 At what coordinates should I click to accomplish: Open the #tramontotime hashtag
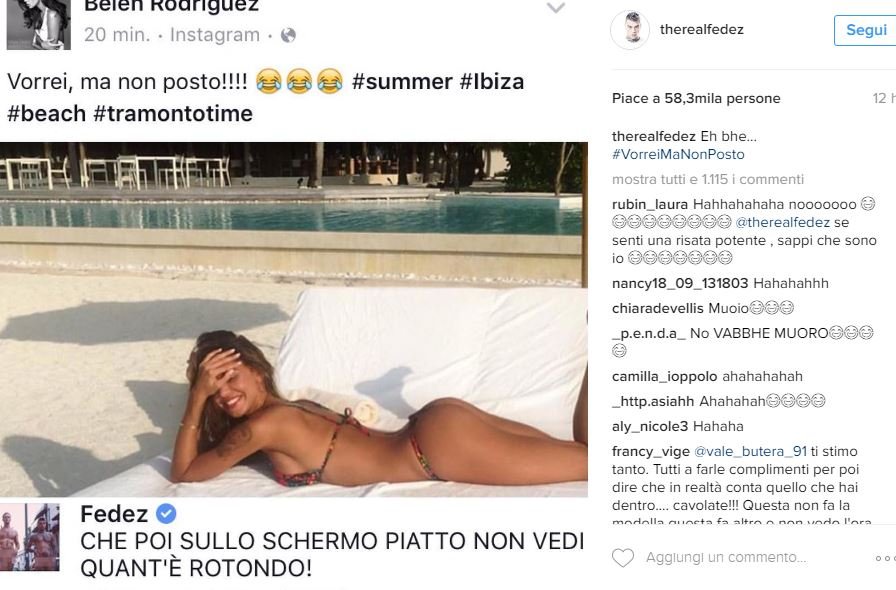(173, 113)
